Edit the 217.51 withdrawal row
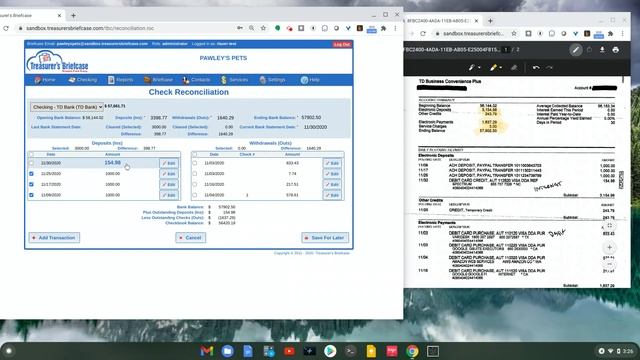This screenshot has width=640, height=360. (332, 184)
